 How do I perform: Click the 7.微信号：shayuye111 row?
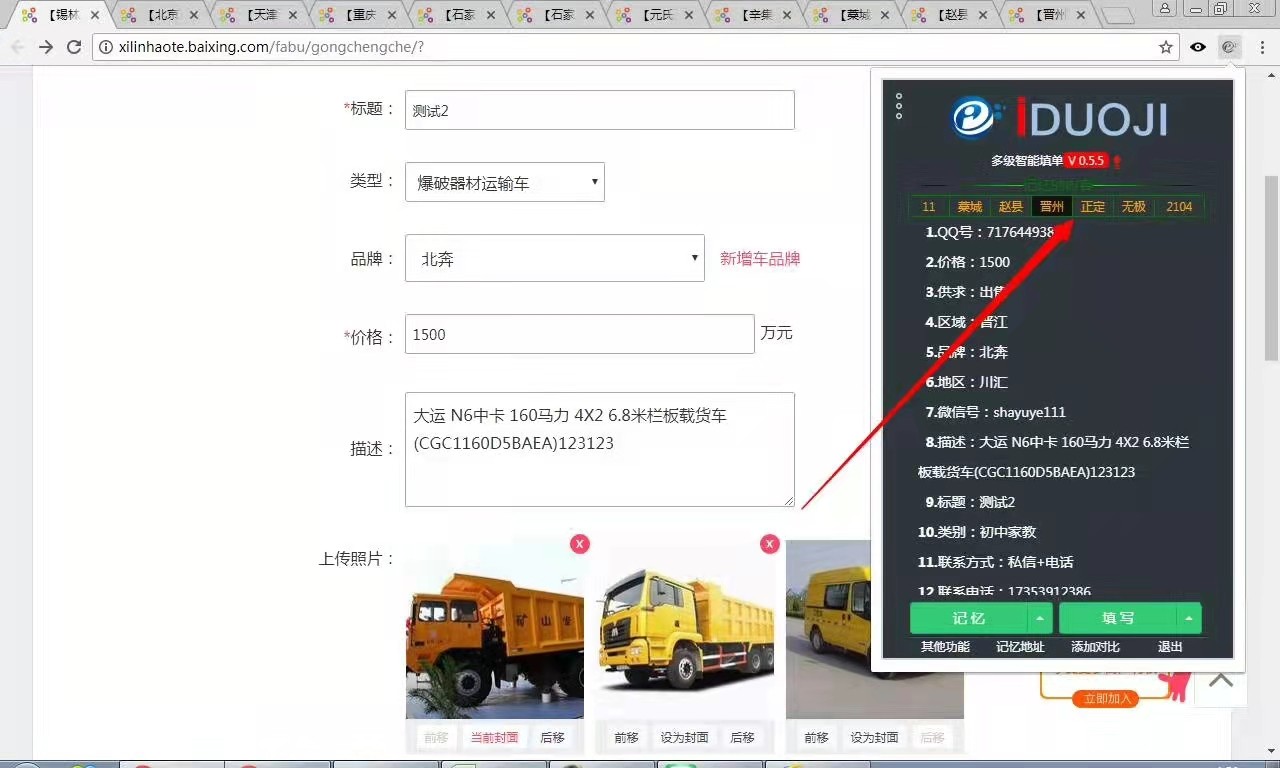(x=995, y=412)
